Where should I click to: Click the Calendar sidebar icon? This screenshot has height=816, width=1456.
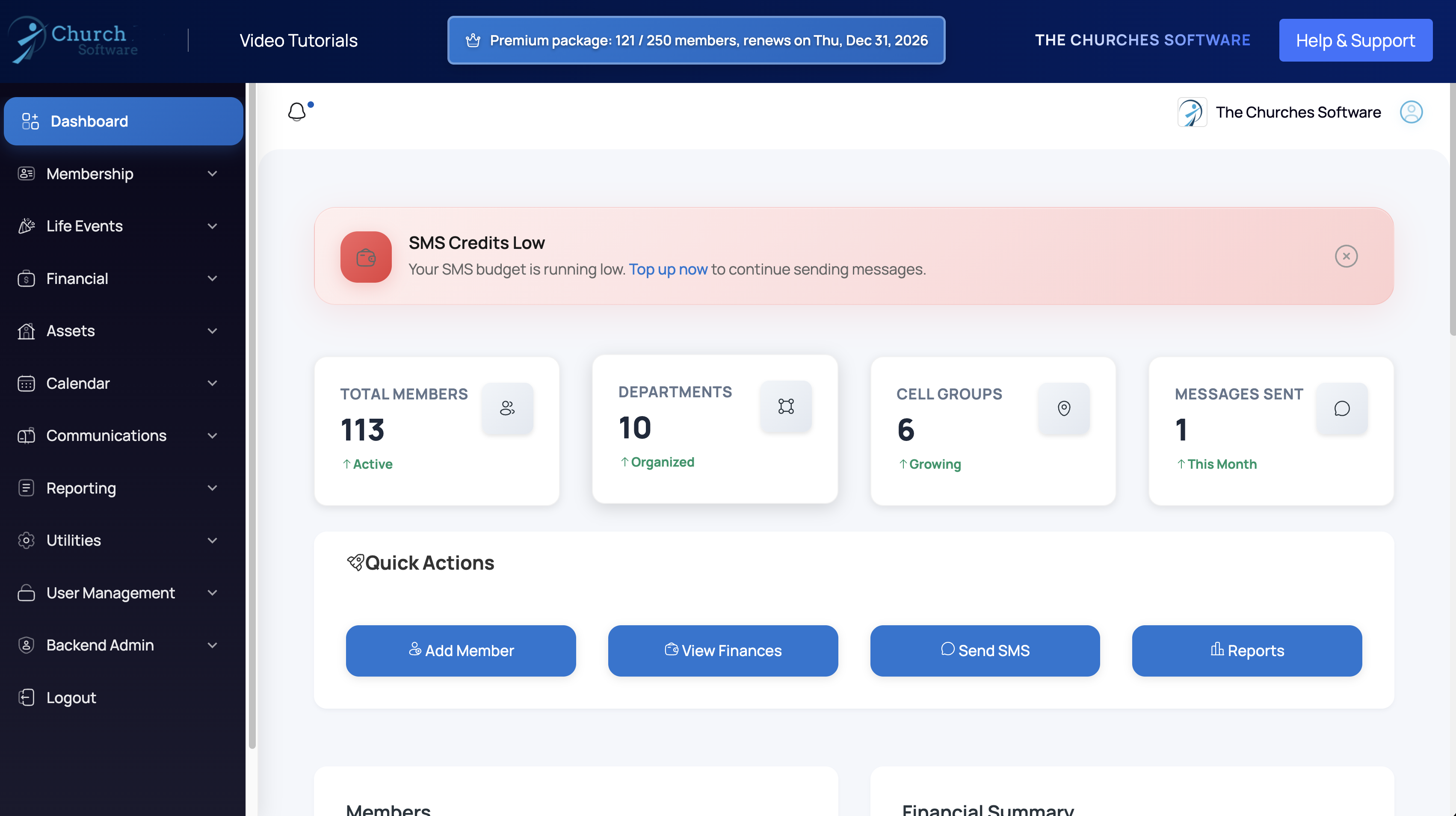pos(27,383)
